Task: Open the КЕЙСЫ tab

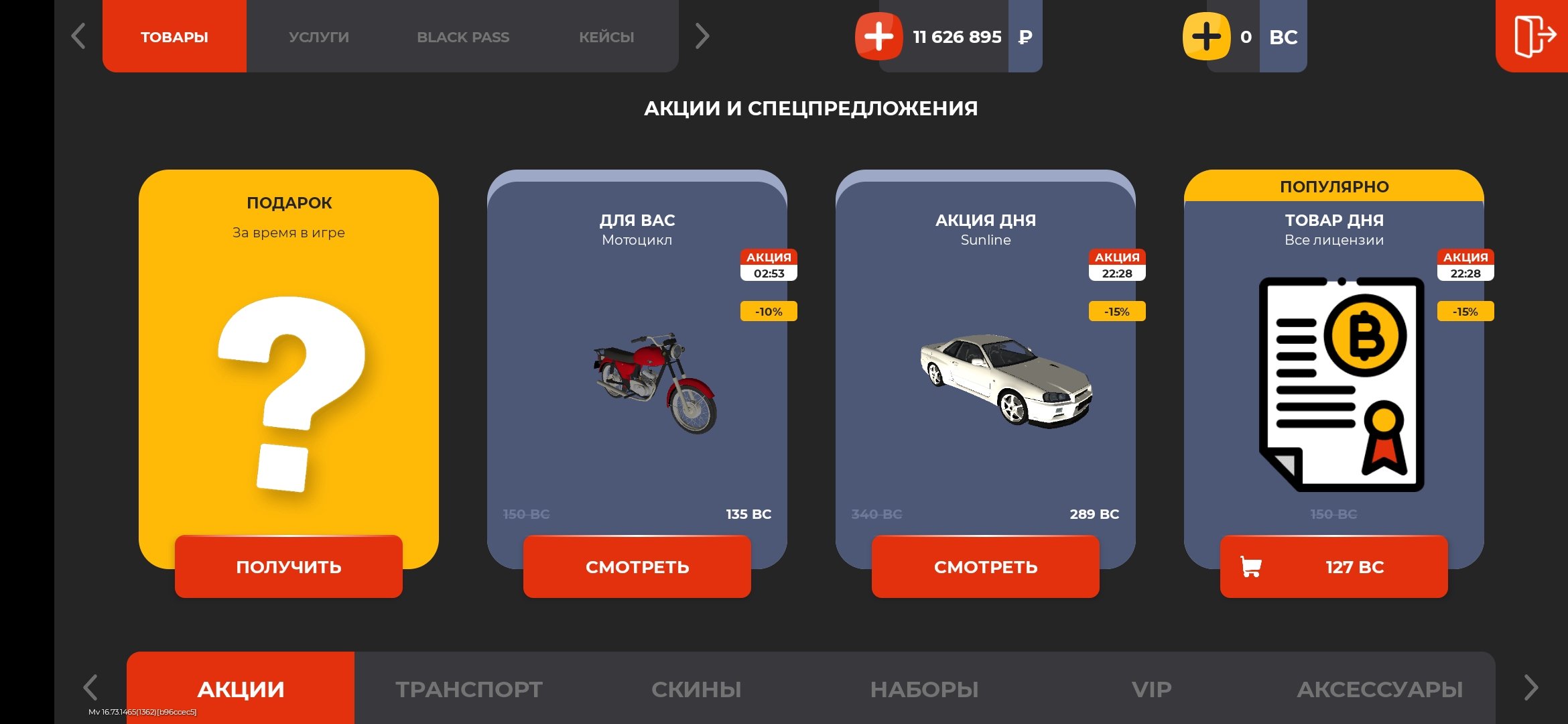Action: click(x=606, y=36)
